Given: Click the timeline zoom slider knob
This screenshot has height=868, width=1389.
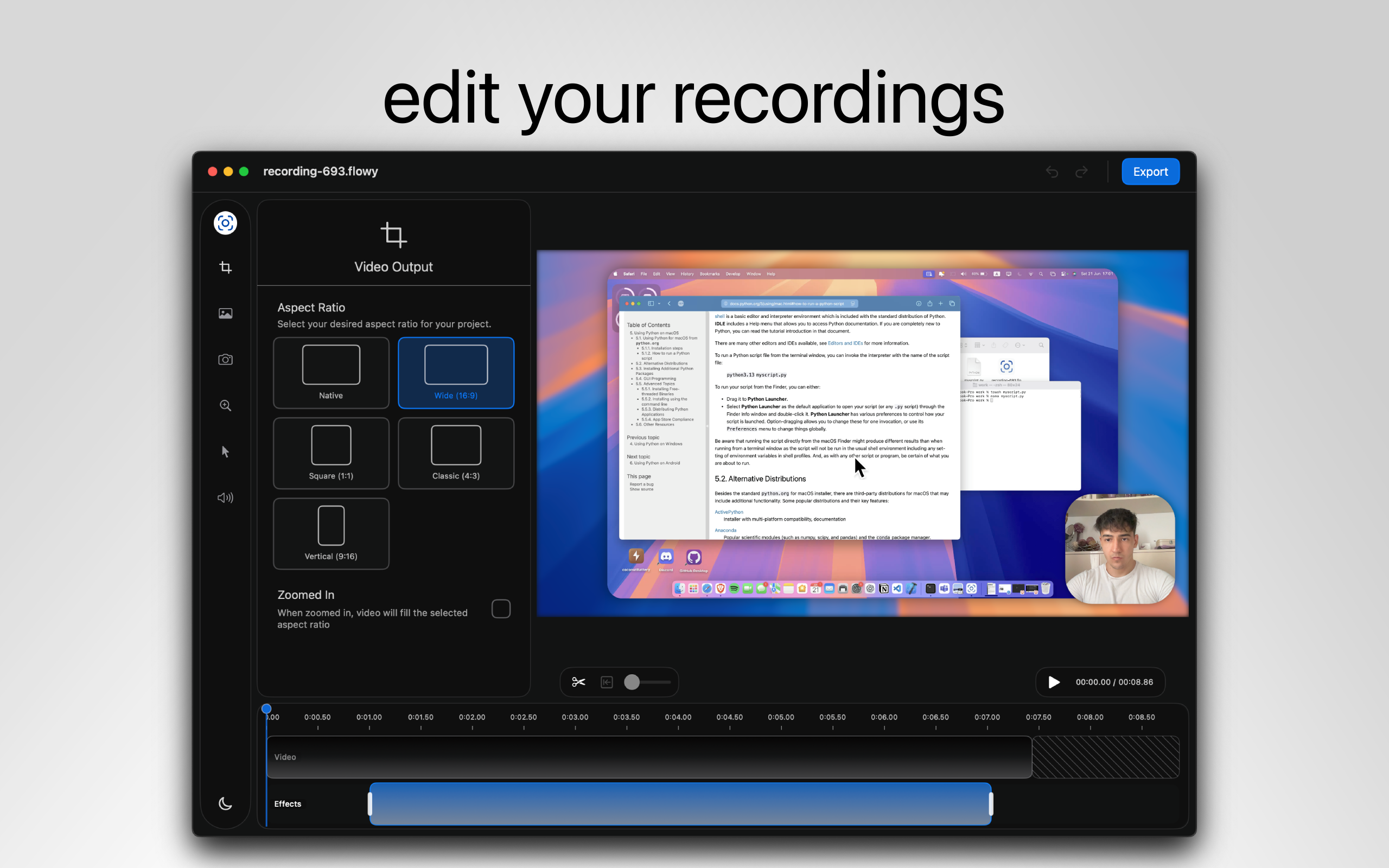Looking at the screenshot, I should coord(632,682).
